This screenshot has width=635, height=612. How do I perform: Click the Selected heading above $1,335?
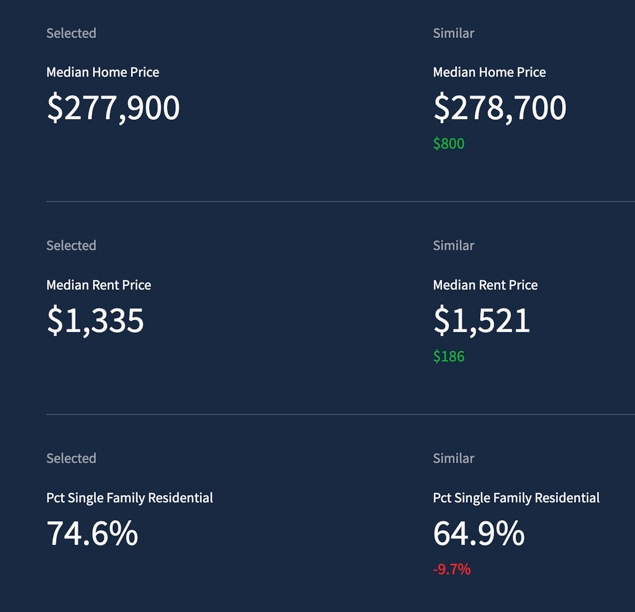click(x=71, y=246)
